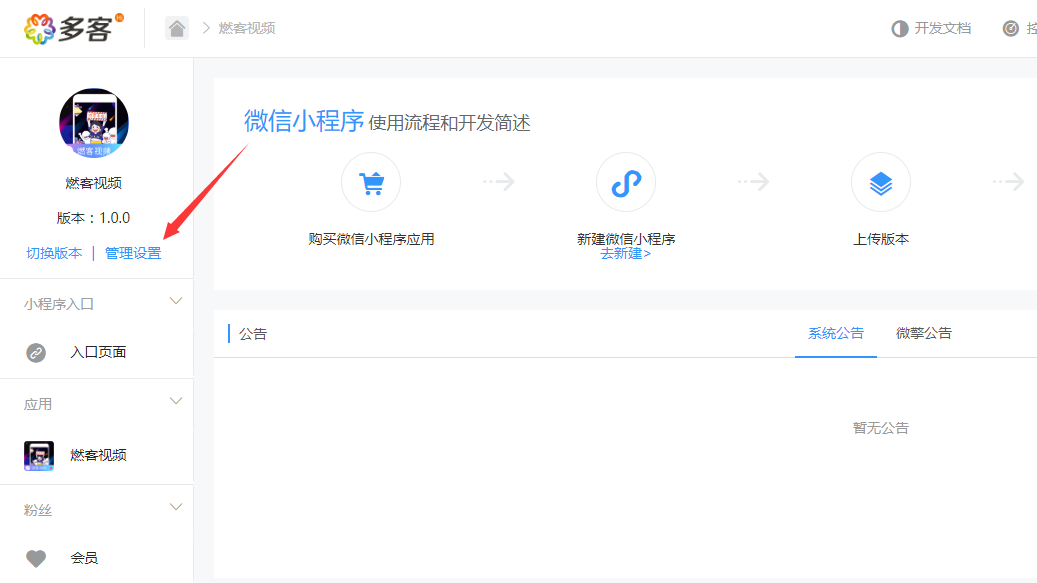Click the 燃客视频 round avatar

click(x=94, y=123)
